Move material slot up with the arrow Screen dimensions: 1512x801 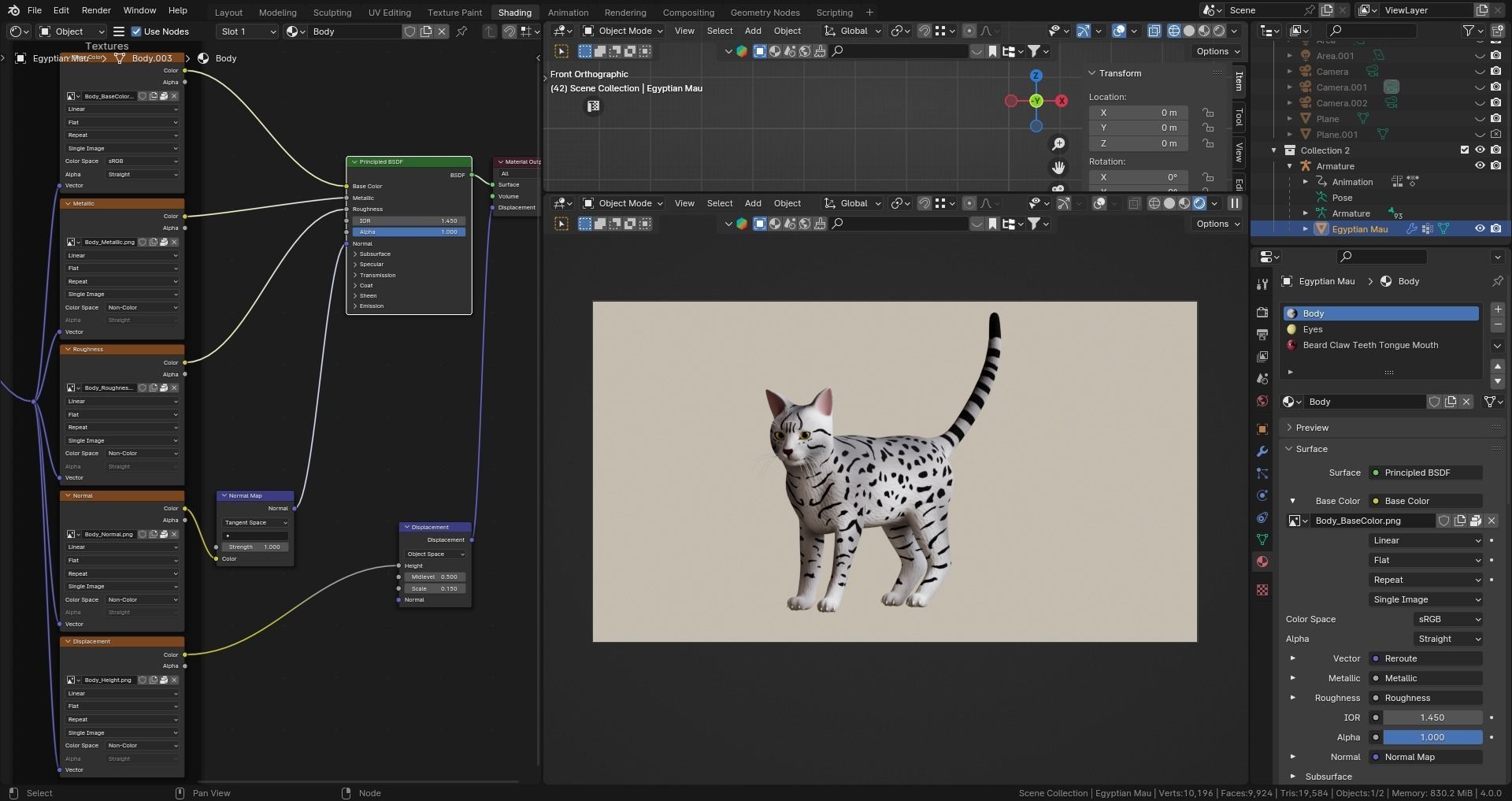pos(1498,366)
